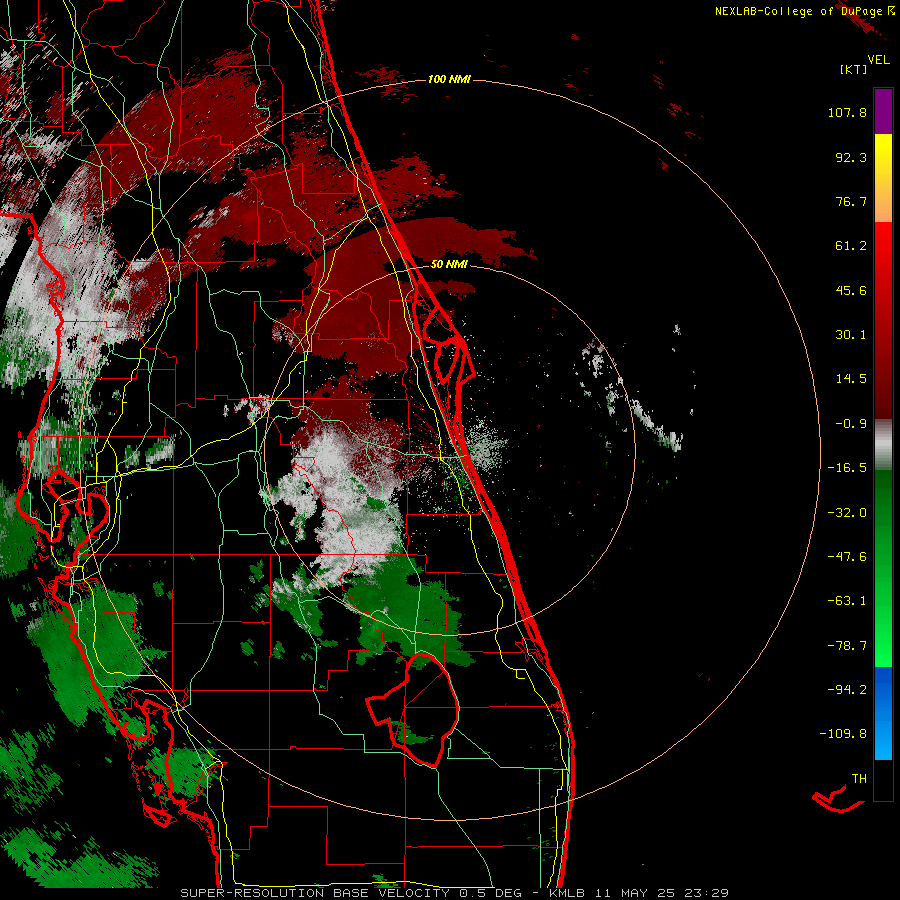Click the TH label below color bar
This screenshot has width=900, height=900.
[859, 779]
